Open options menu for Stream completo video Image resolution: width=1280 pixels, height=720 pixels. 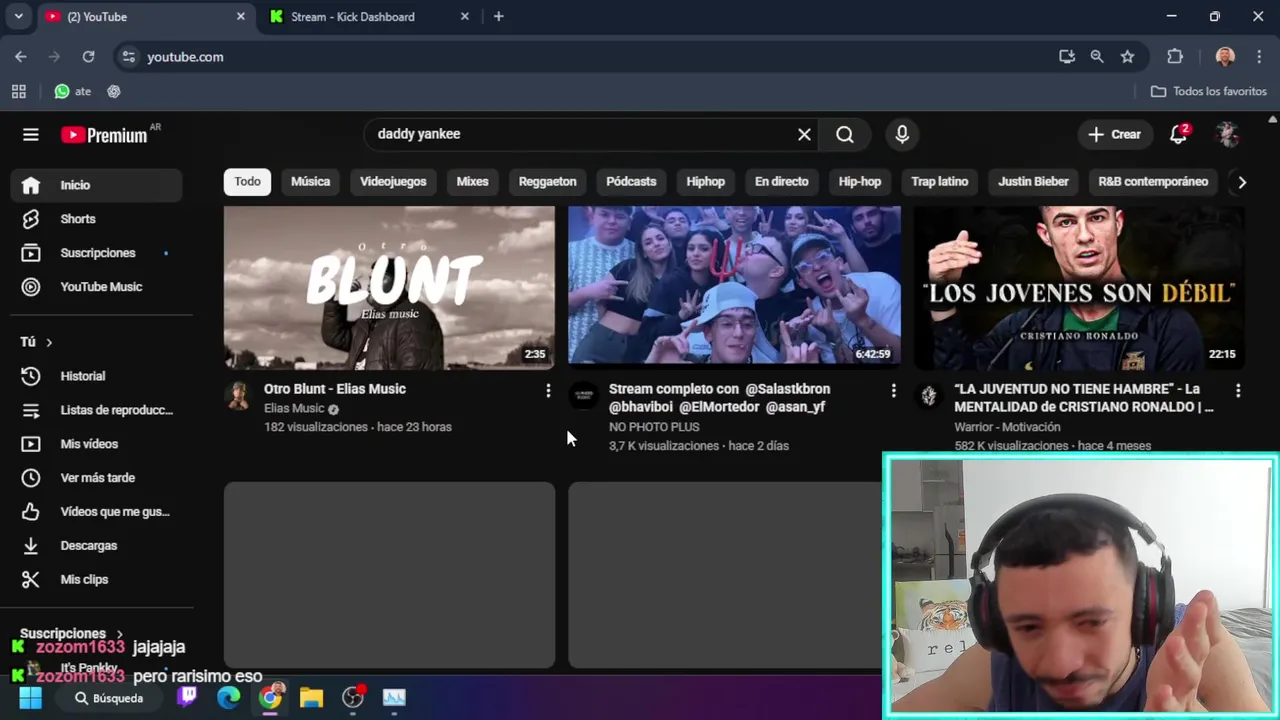tap(893, 390)
